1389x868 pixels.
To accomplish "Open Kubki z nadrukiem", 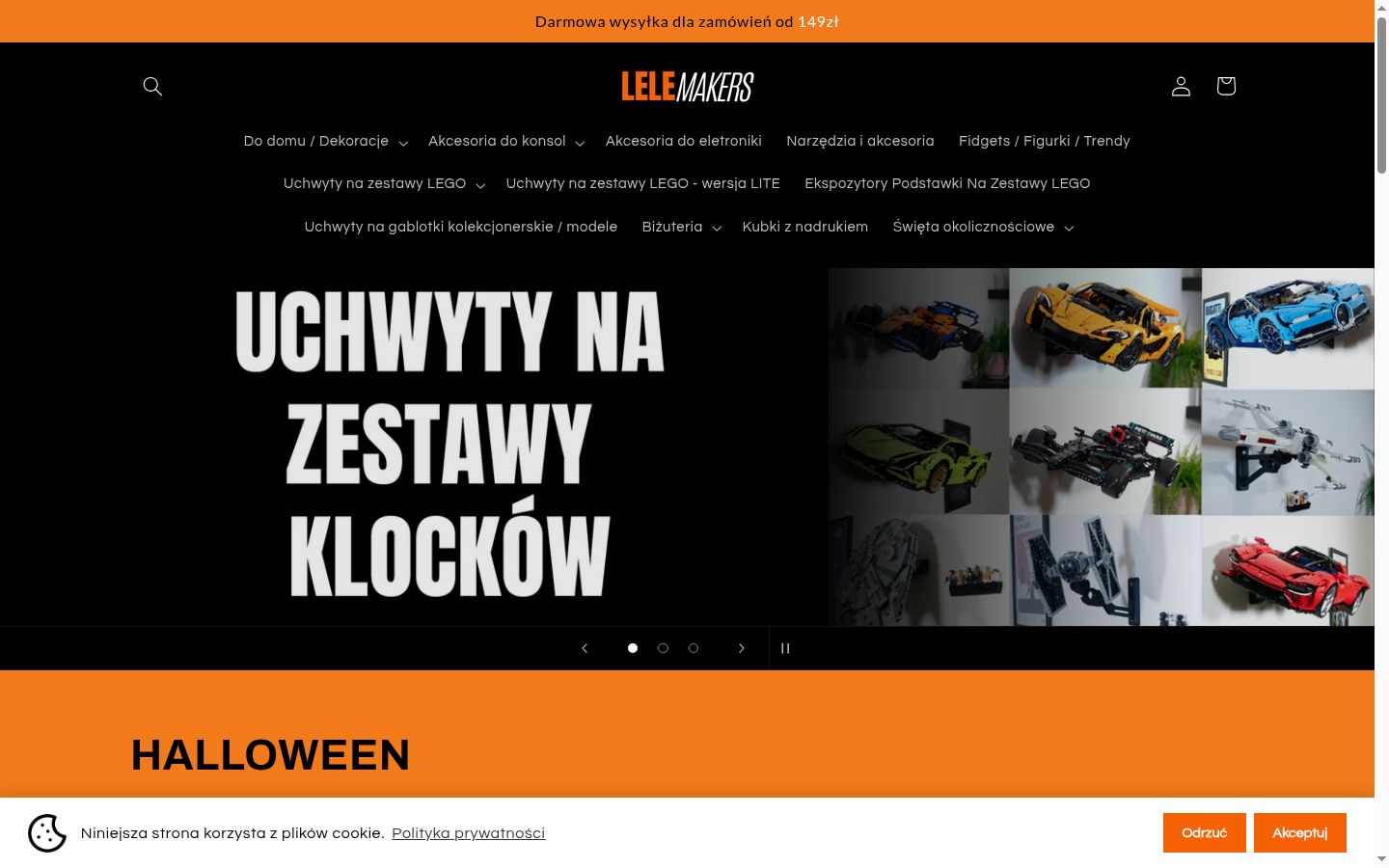I will pyautogui.click(x=805, y=227).
